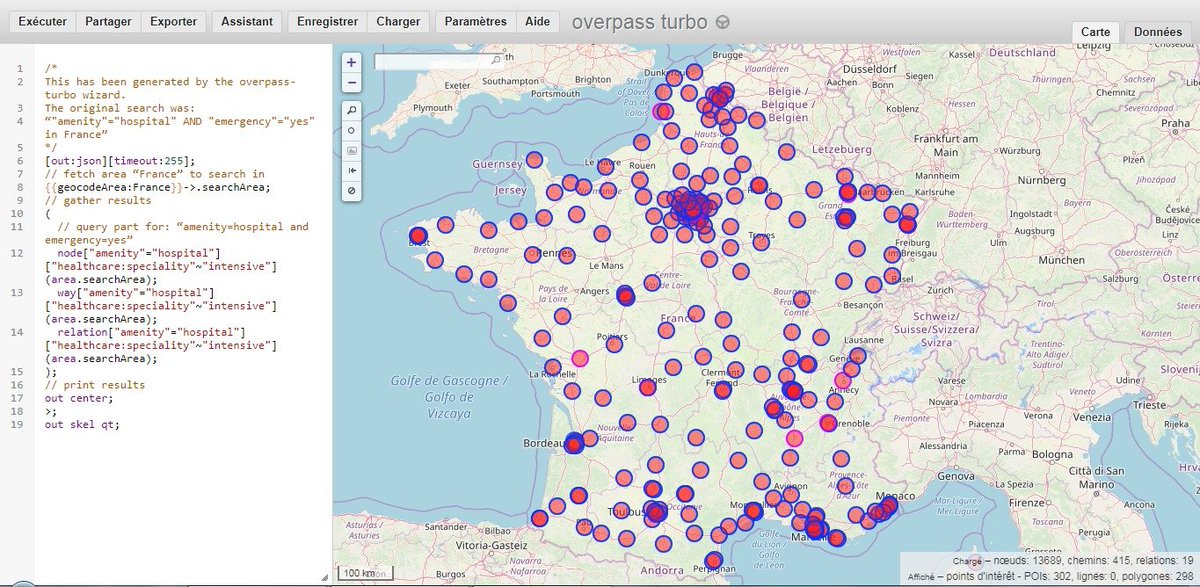Viewport: 1200px width, 587px height.
Task: Launch the Assistant query wizard
Action: 247,22
